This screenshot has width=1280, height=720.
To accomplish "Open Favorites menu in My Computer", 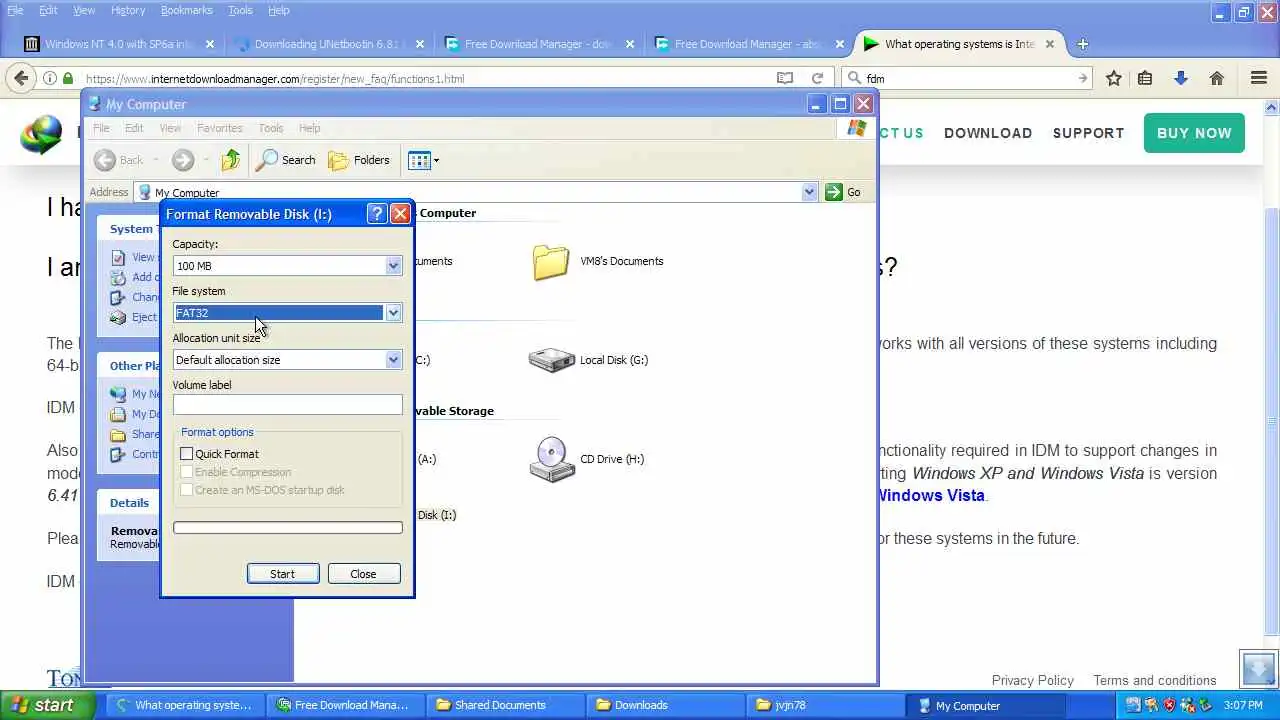I will pos(220,128).
